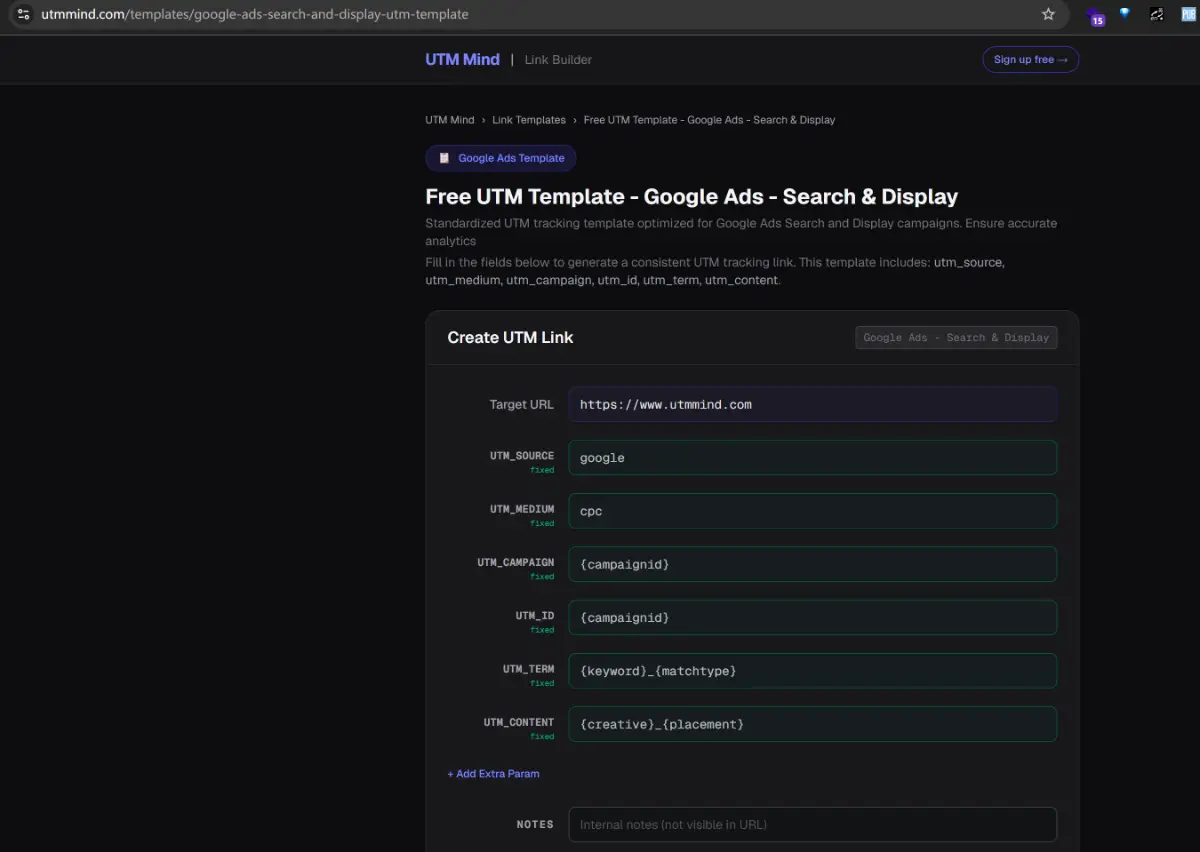Click the Sign up free button
Image resolution: width=1200 pixels, height=852 pixels.
1031,59
